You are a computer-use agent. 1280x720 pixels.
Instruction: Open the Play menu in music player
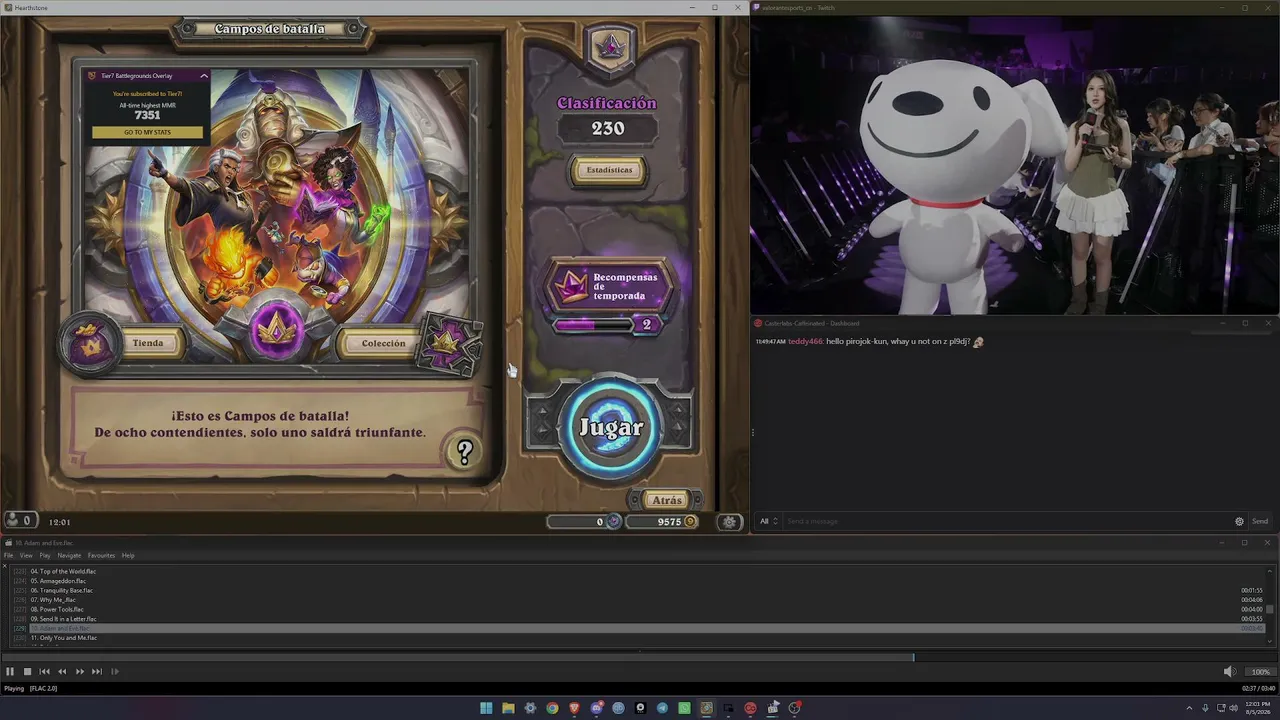click(x=45, y=555)
